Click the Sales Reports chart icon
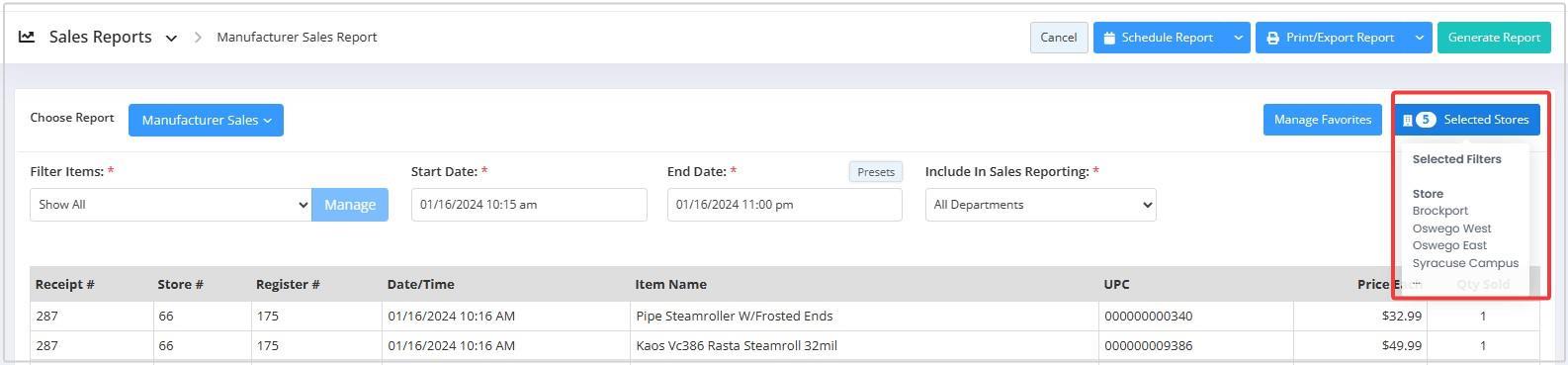This screenshot has height=365, width=1568. [x=27, y=37]
